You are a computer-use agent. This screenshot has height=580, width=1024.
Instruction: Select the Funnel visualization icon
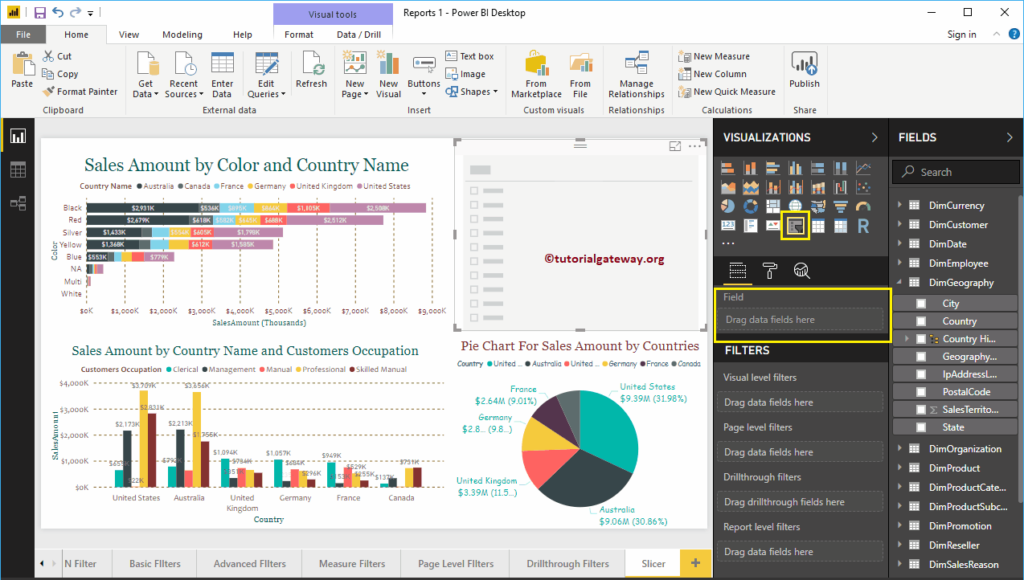[840, 206]
